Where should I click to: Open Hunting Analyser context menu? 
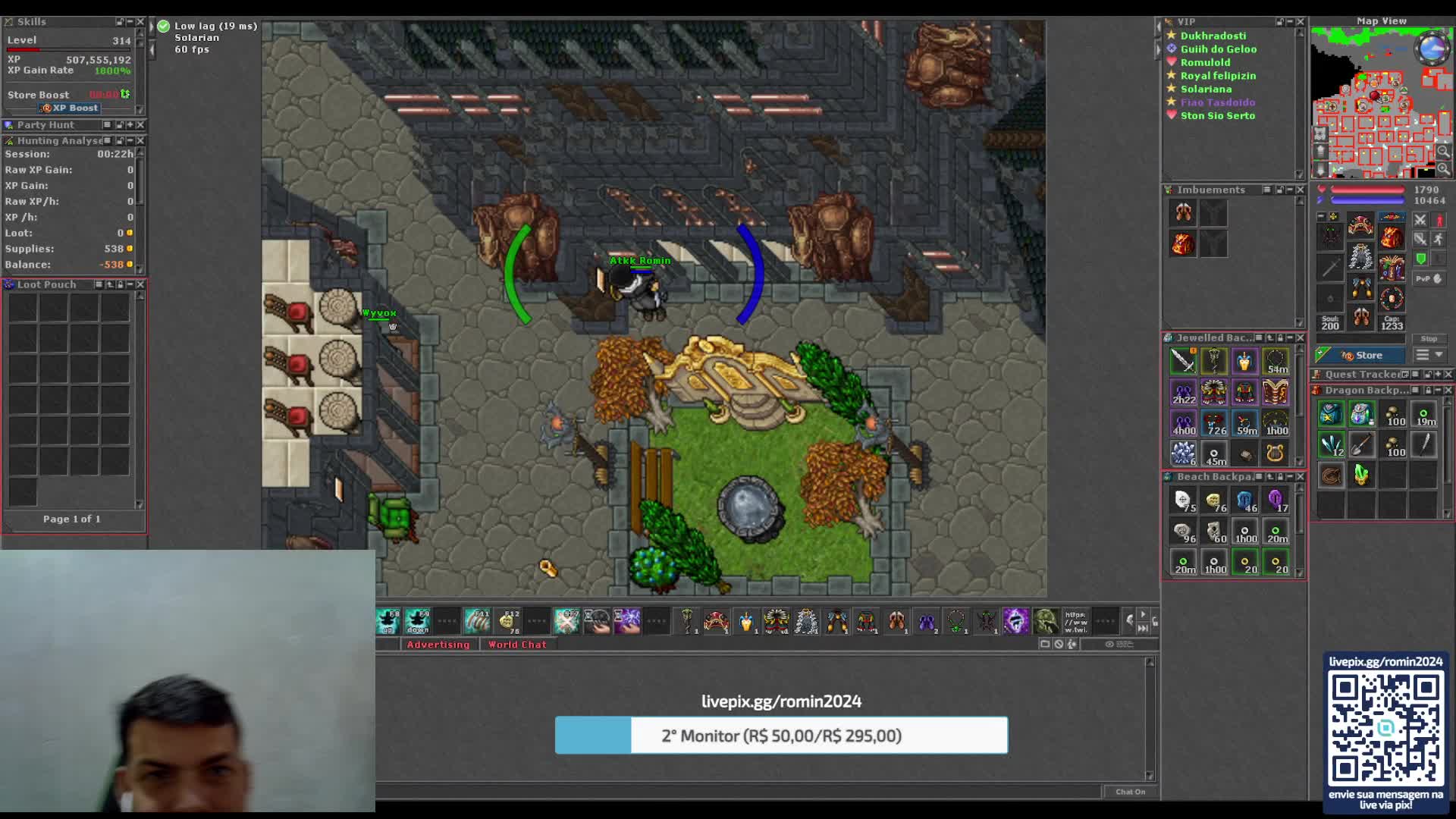point(108,140)
